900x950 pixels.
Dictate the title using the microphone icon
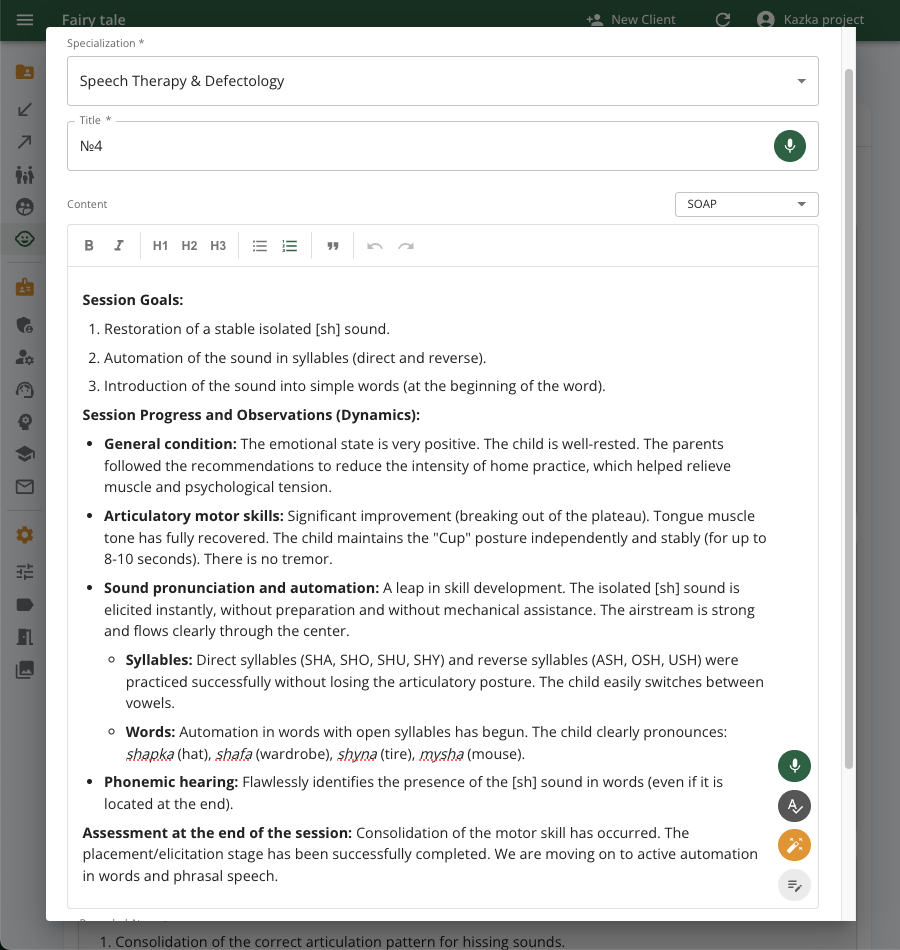click(789, 145)
